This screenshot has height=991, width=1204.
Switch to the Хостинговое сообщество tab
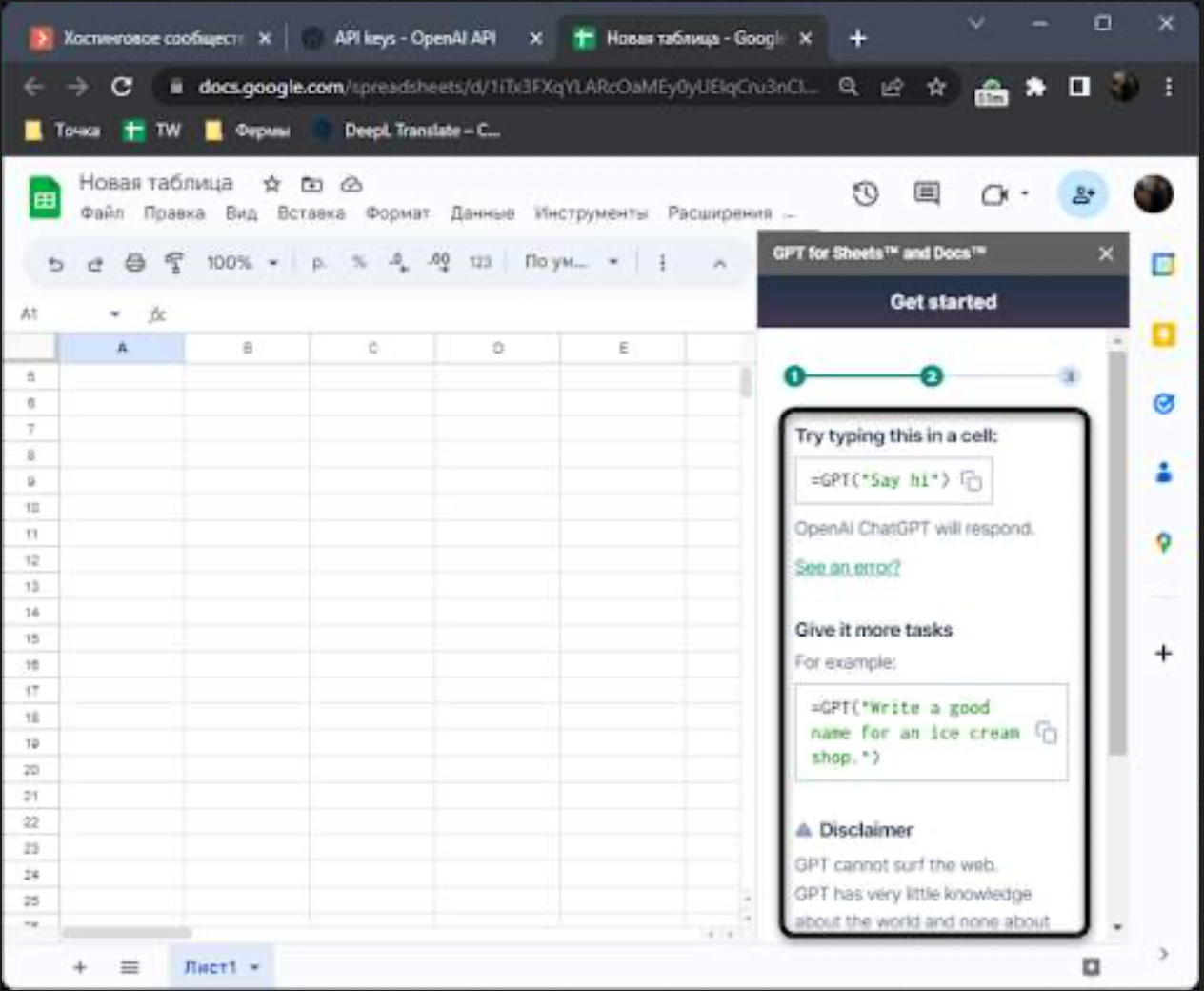point(150,38)
